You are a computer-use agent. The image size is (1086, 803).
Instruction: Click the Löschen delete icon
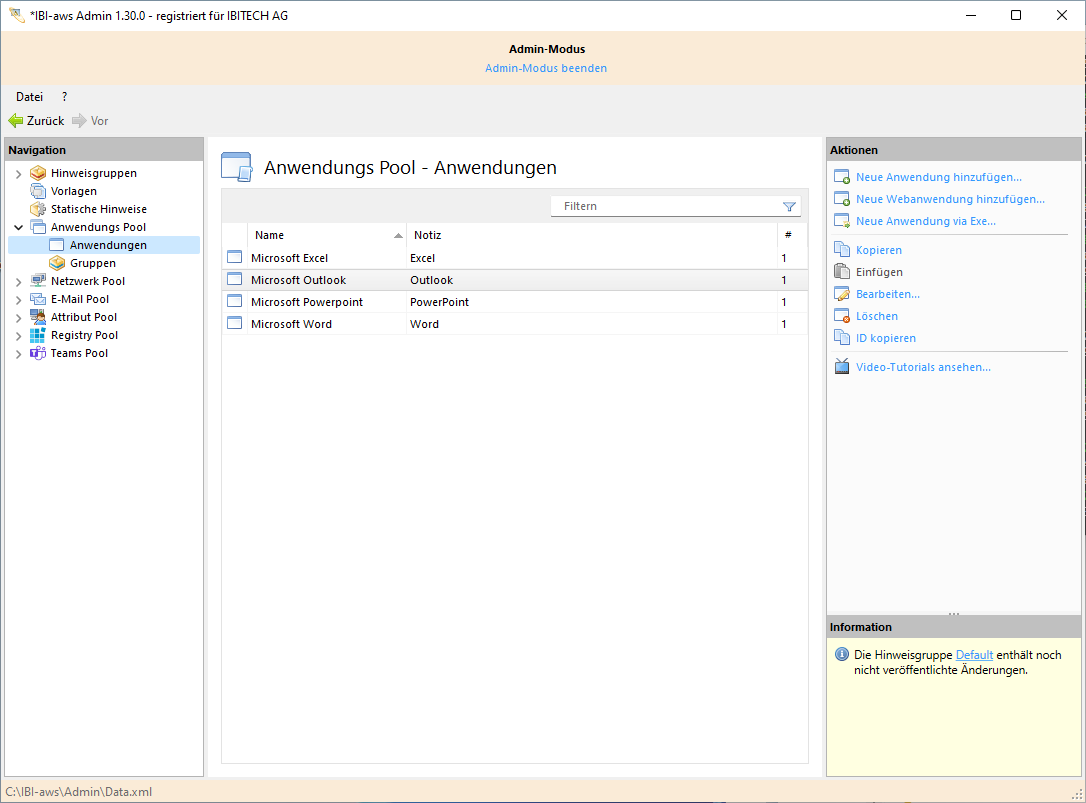coord(841,315)
